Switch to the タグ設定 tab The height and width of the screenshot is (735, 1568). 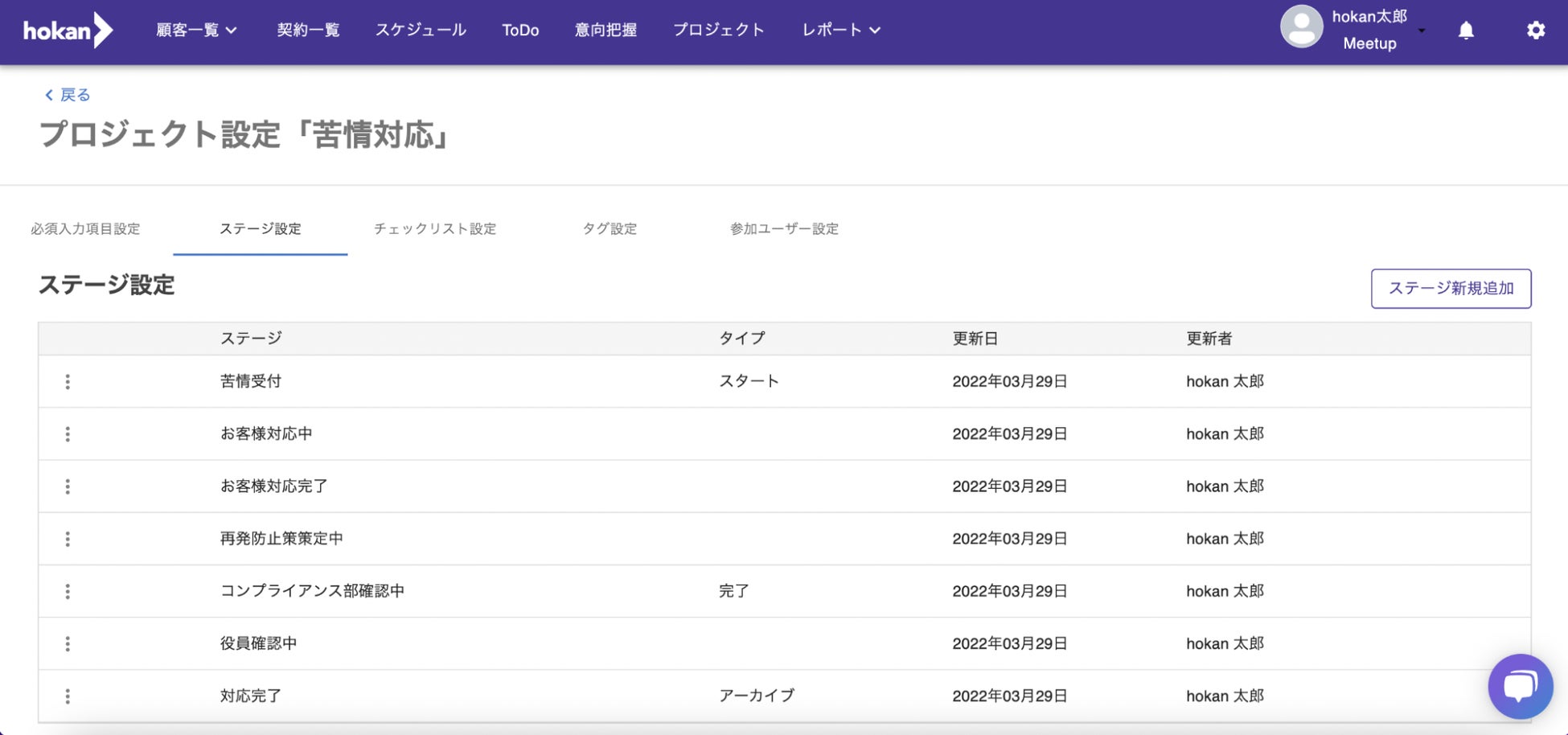[x=610, y=229]
